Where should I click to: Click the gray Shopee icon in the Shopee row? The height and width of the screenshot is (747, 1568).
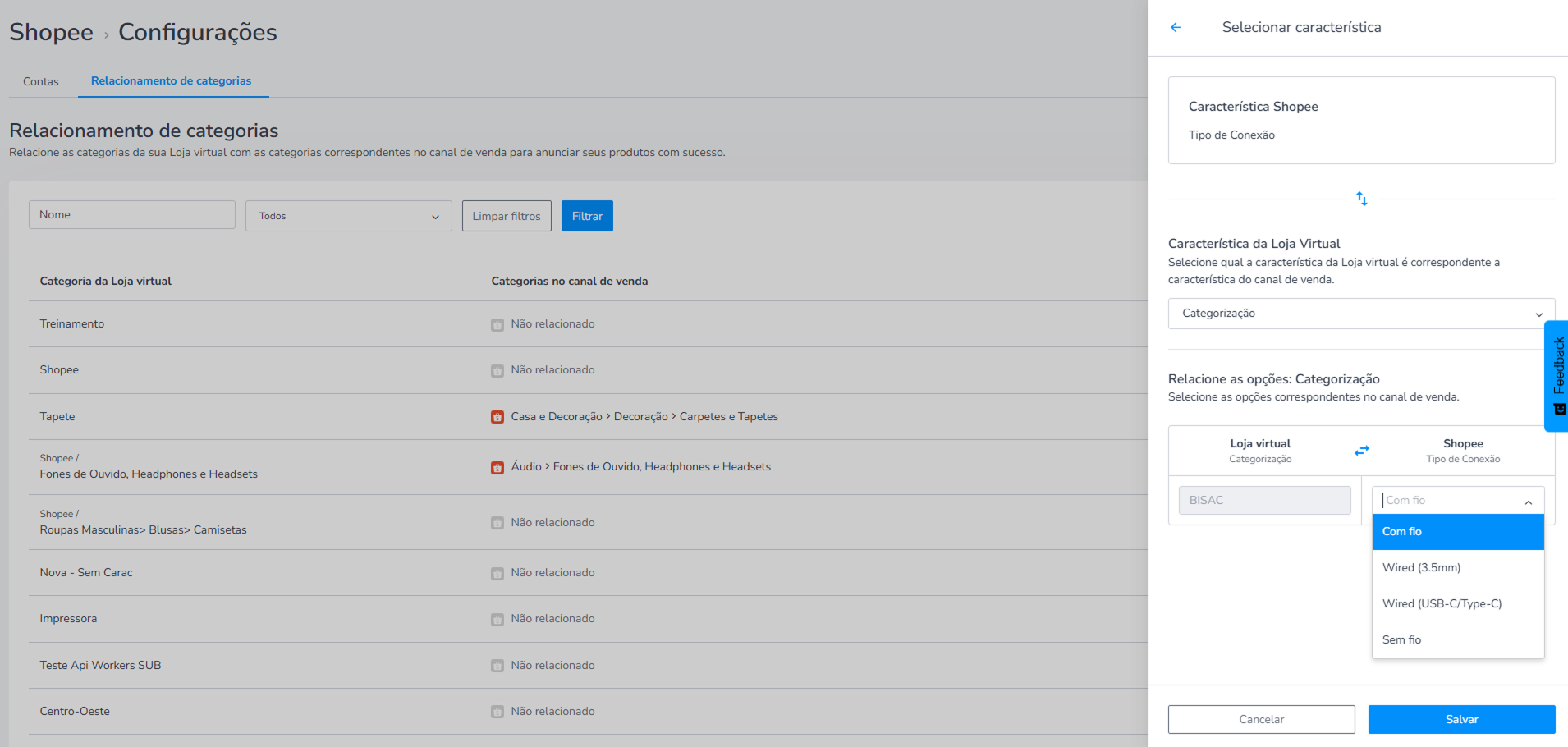point(497,371)
